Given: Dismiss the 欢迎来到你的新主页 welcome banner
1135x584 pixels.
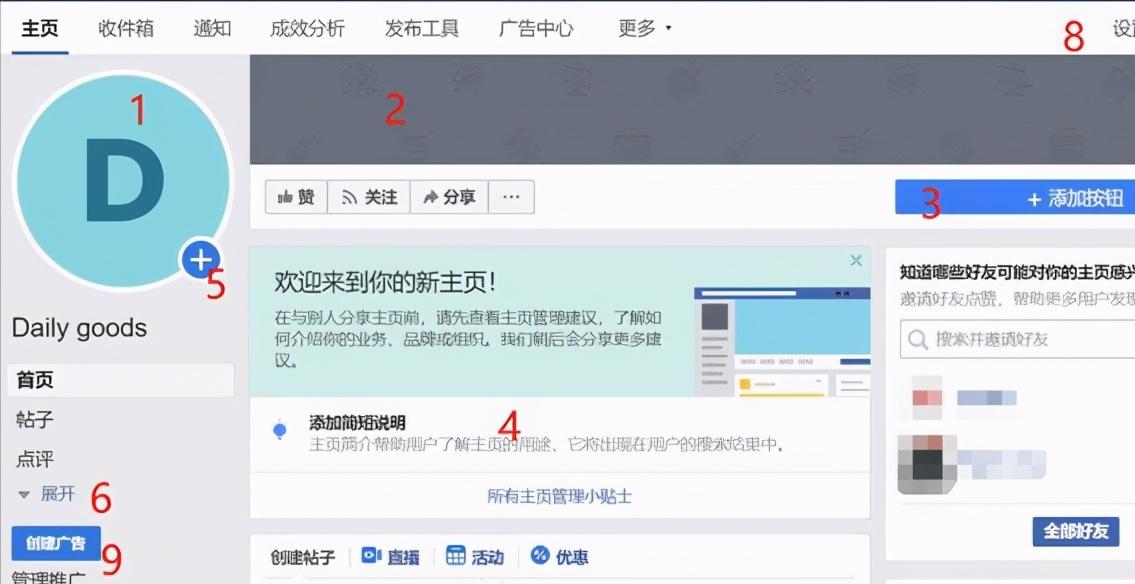Looking at the screenshot, I should [856, 259].
